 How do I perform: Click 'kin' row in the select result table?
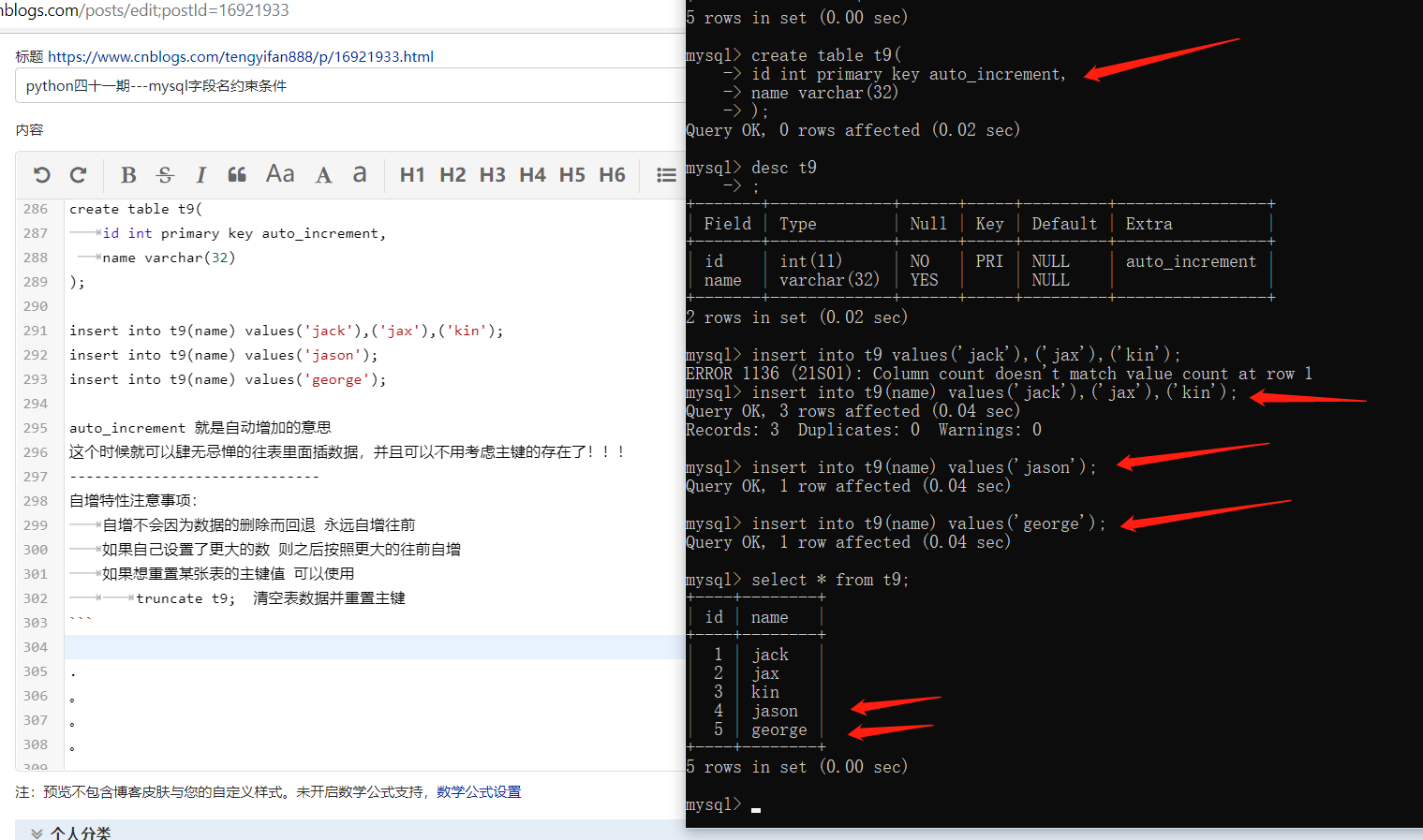point(765,692)
